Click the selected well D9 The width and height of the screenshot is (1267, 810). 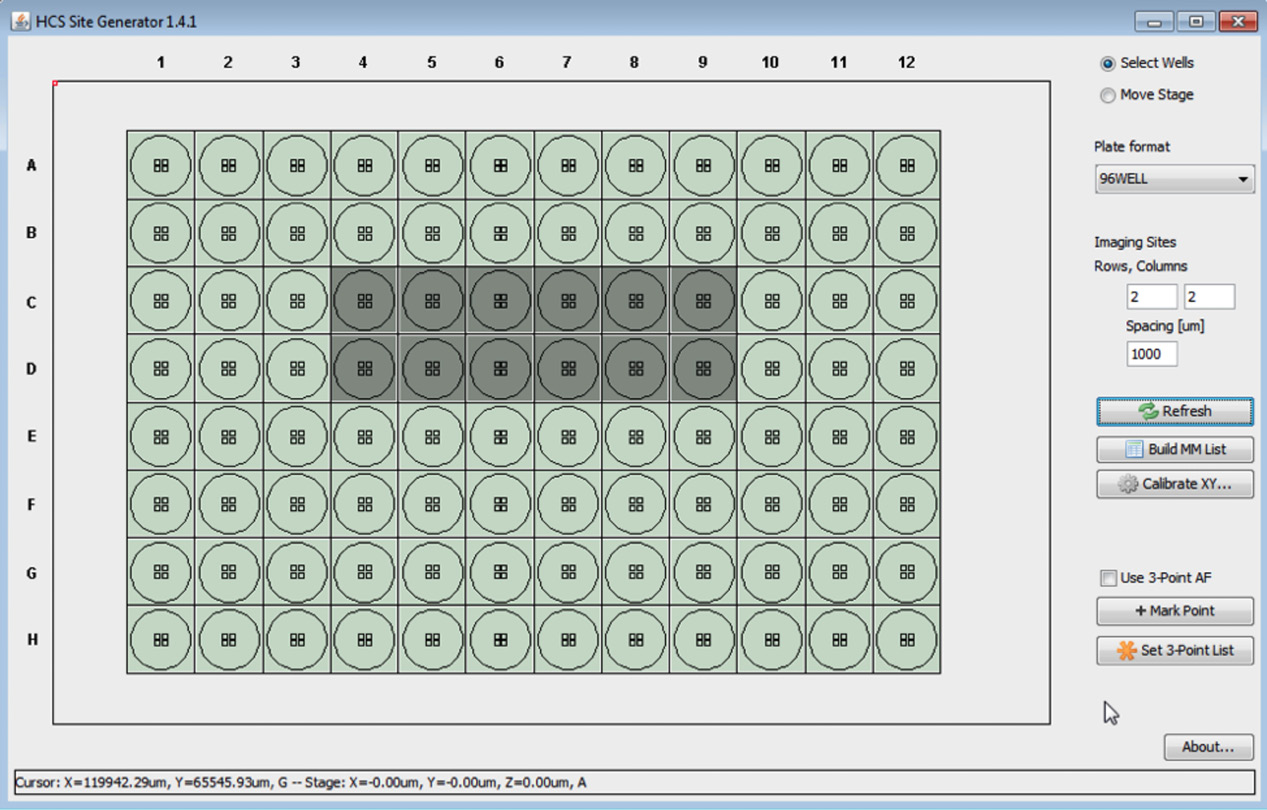click(703, 369)
